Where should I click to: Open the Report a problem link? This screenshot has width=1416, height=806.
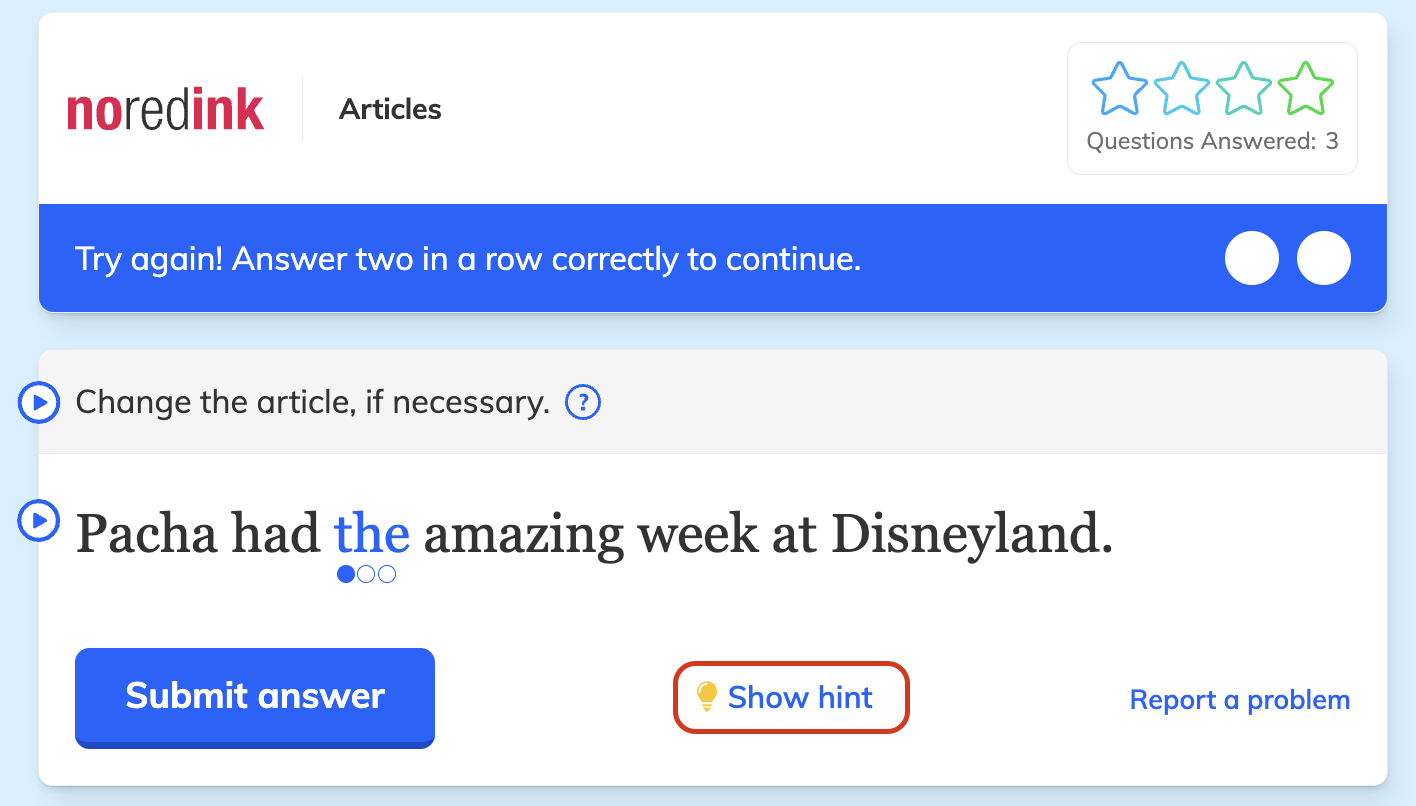[x=1239, y=699]
